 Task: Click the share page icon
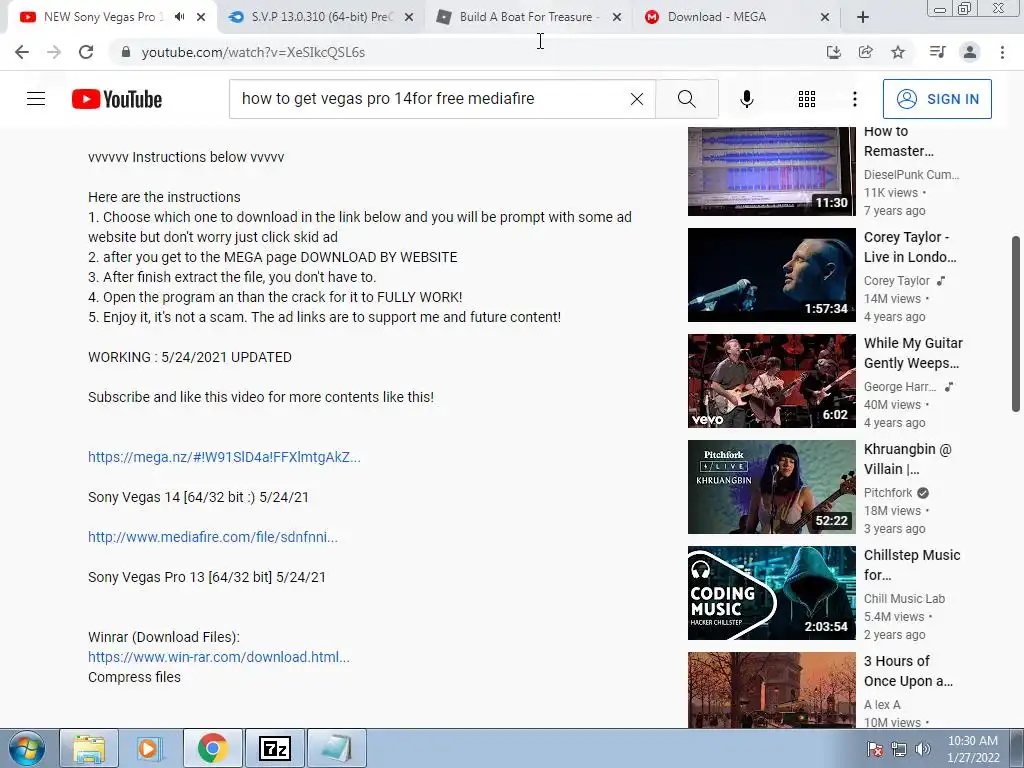pyautogui.click(x=865, y=52)
